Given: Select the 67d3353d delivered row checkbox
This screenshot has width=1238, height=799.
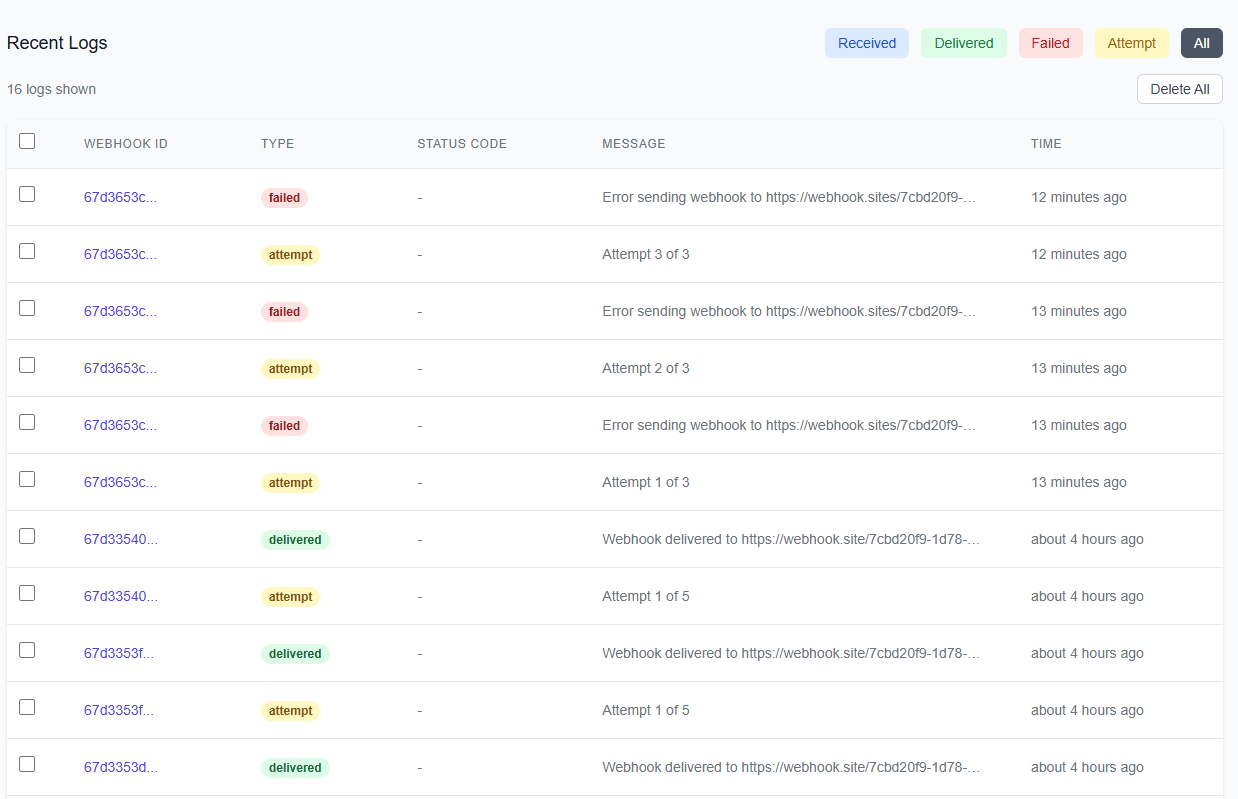Looking at the screenshot, I should 27,764.
